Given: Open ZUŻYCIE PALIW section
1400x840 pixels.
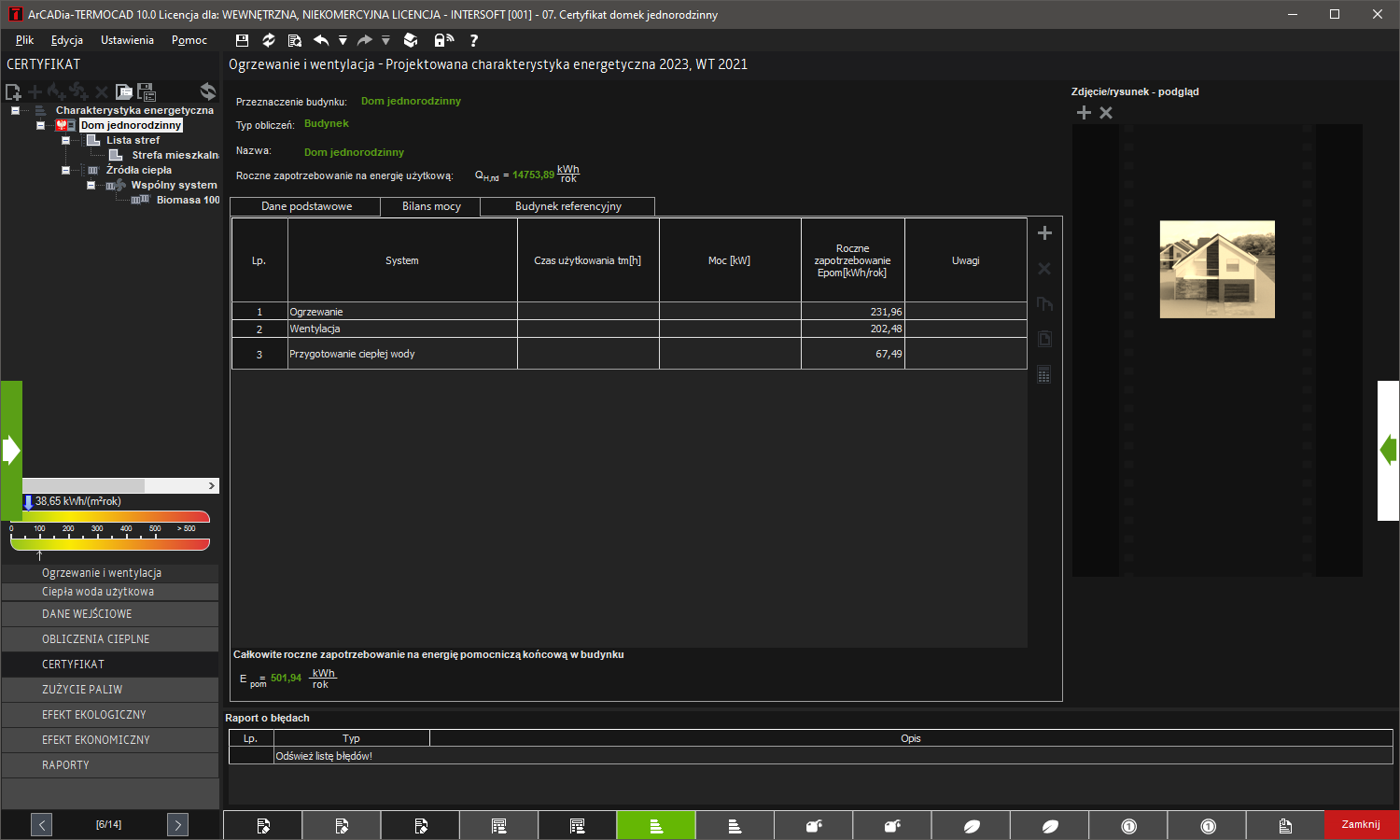Looking at the screenshot, I should pyautogui.click(x=110, y=690).
